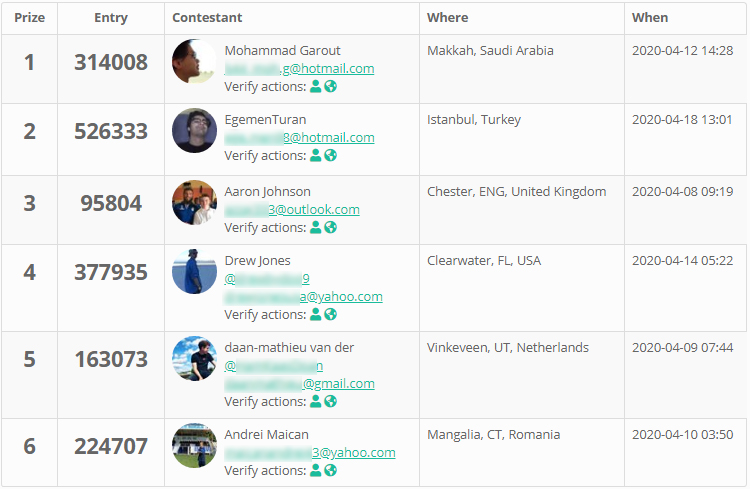Viewport: 750px width, 489px height.
Task: Click Andrei Maican's avatar photo
Action: coord(194,446)
